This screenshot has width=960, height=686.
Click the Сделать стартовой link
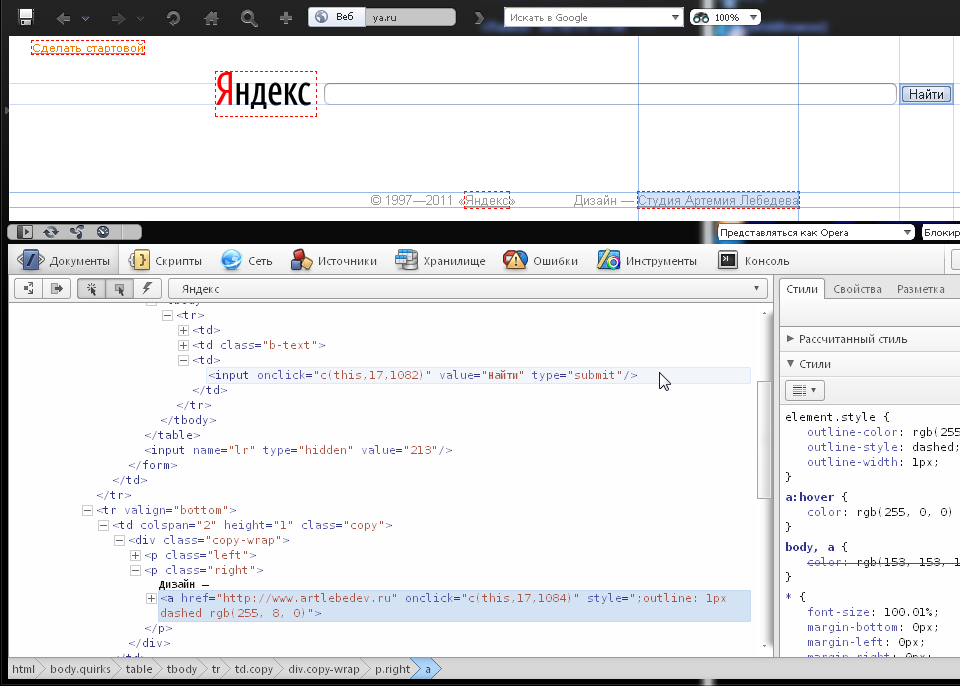point(88,48)
